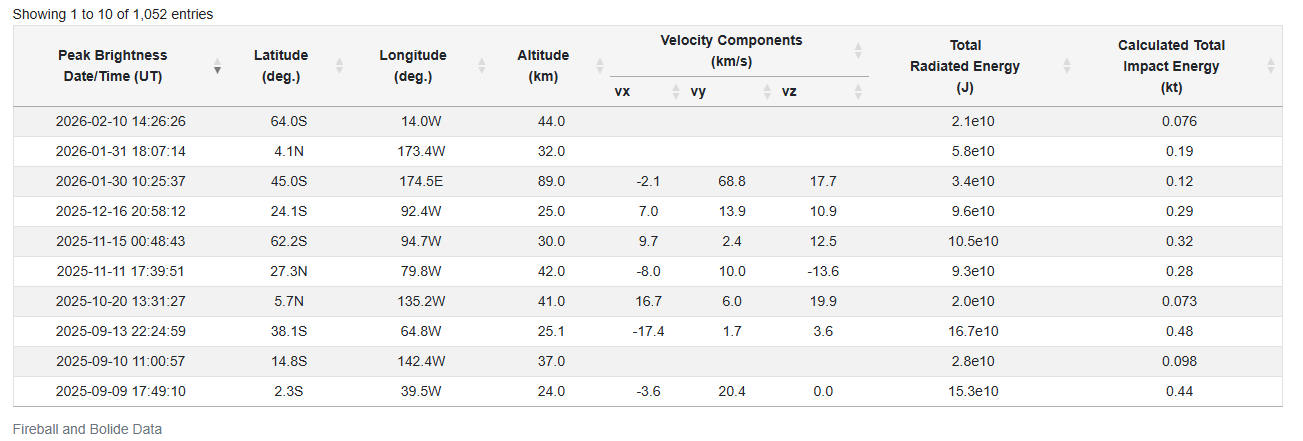Click Total Radiated Energy sort arrows
Screen dimensions: 1303x441
[x=1066, y=66]
